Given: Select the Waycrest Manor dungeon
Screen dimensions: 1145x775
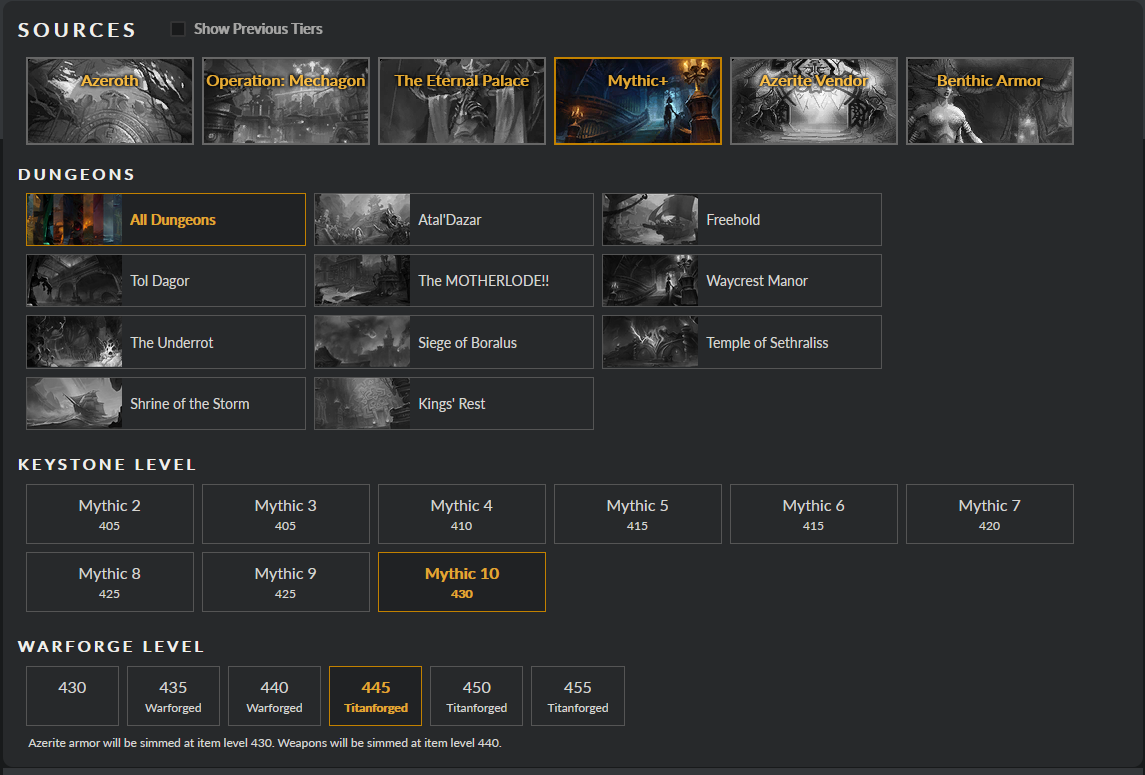Looking at the screenshot, I should pyautogui.click(x=741, y=280).
